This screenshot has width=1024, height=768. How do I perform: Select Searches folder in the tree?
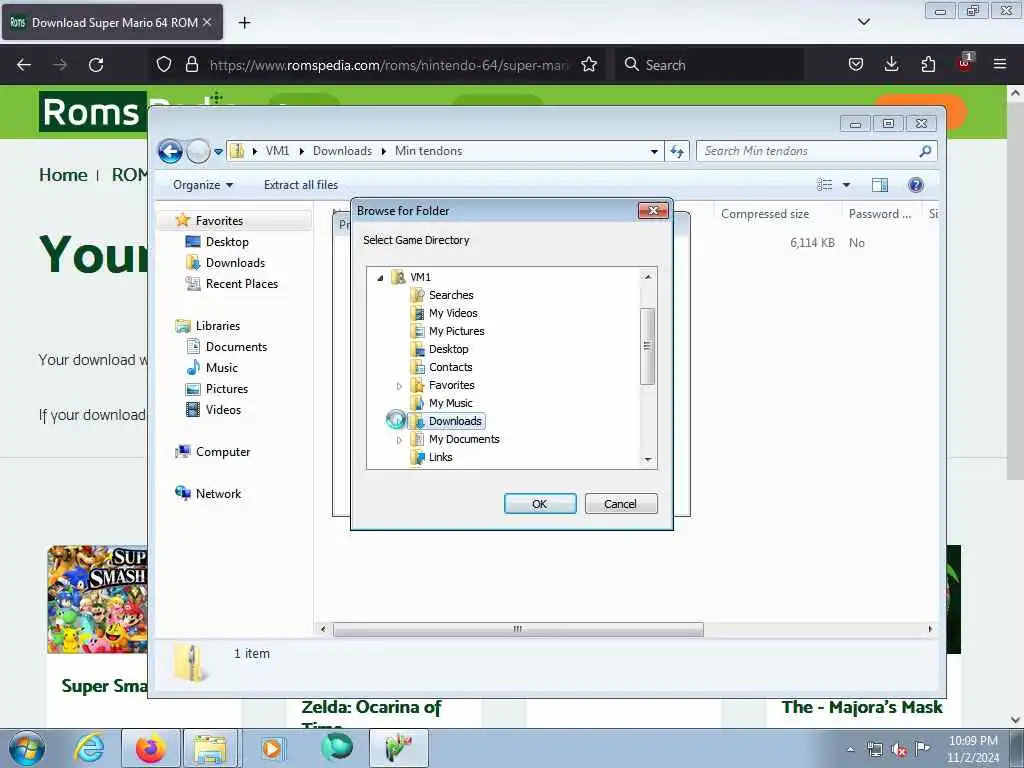pyautogui.click(x=451, y=295)
